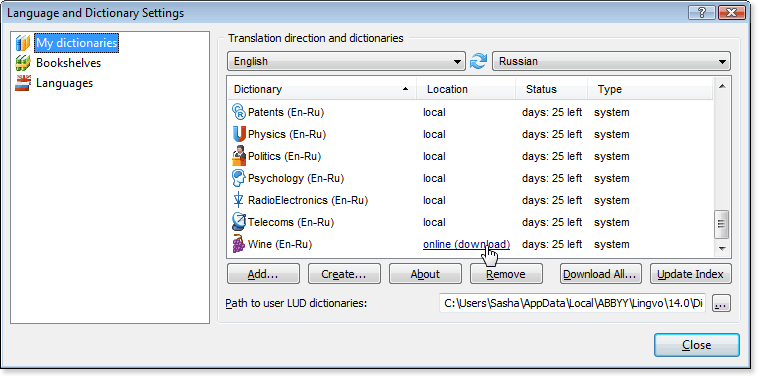
Task: Click the Telecoms satellite dish icon
Action: pos(239,222)
